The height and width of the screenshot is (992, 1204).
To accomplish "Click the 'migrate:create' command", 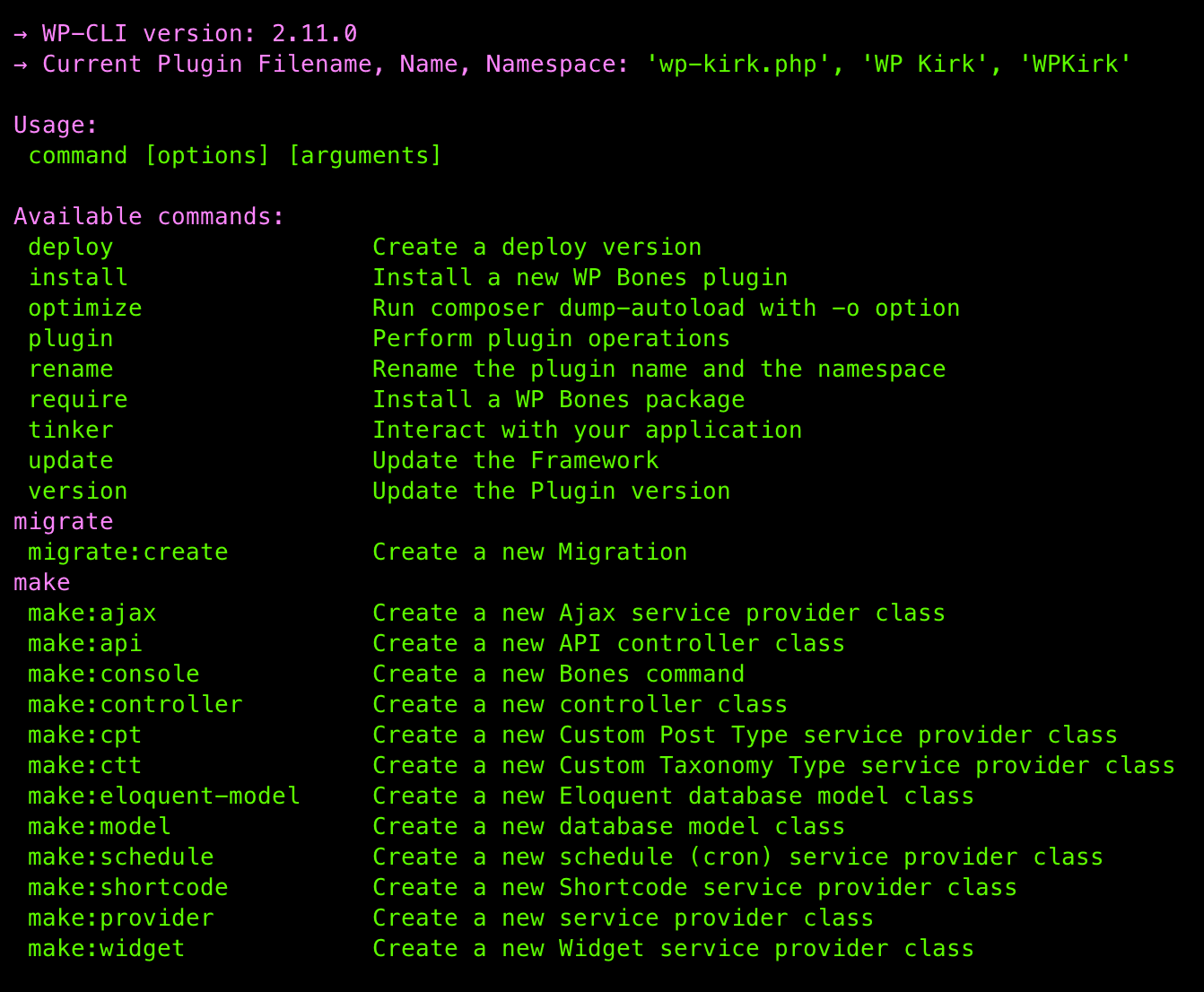I will pos(128,553).
